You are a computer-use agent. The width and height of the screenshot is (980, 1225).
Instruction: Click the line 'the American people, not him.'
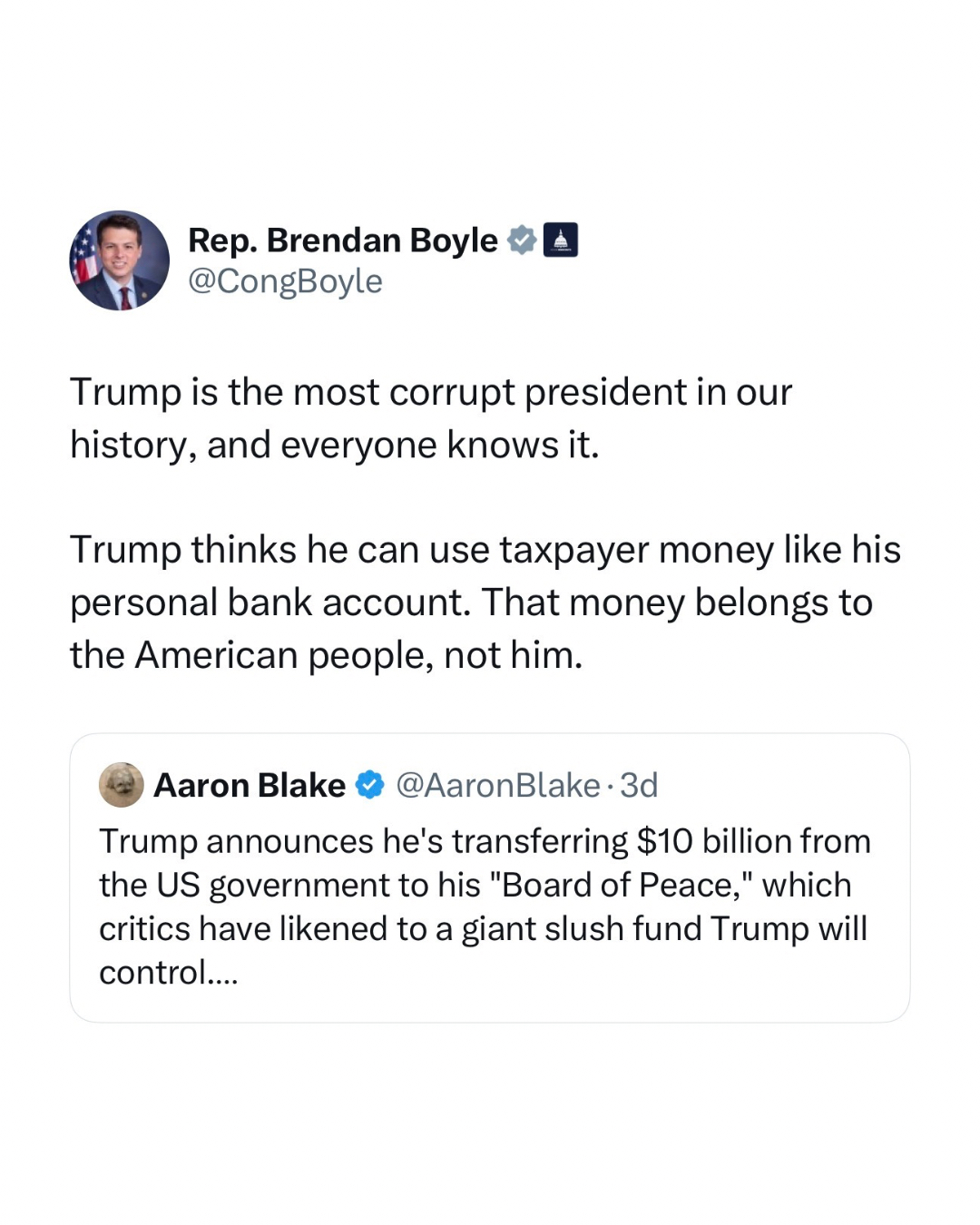(327, 655)
